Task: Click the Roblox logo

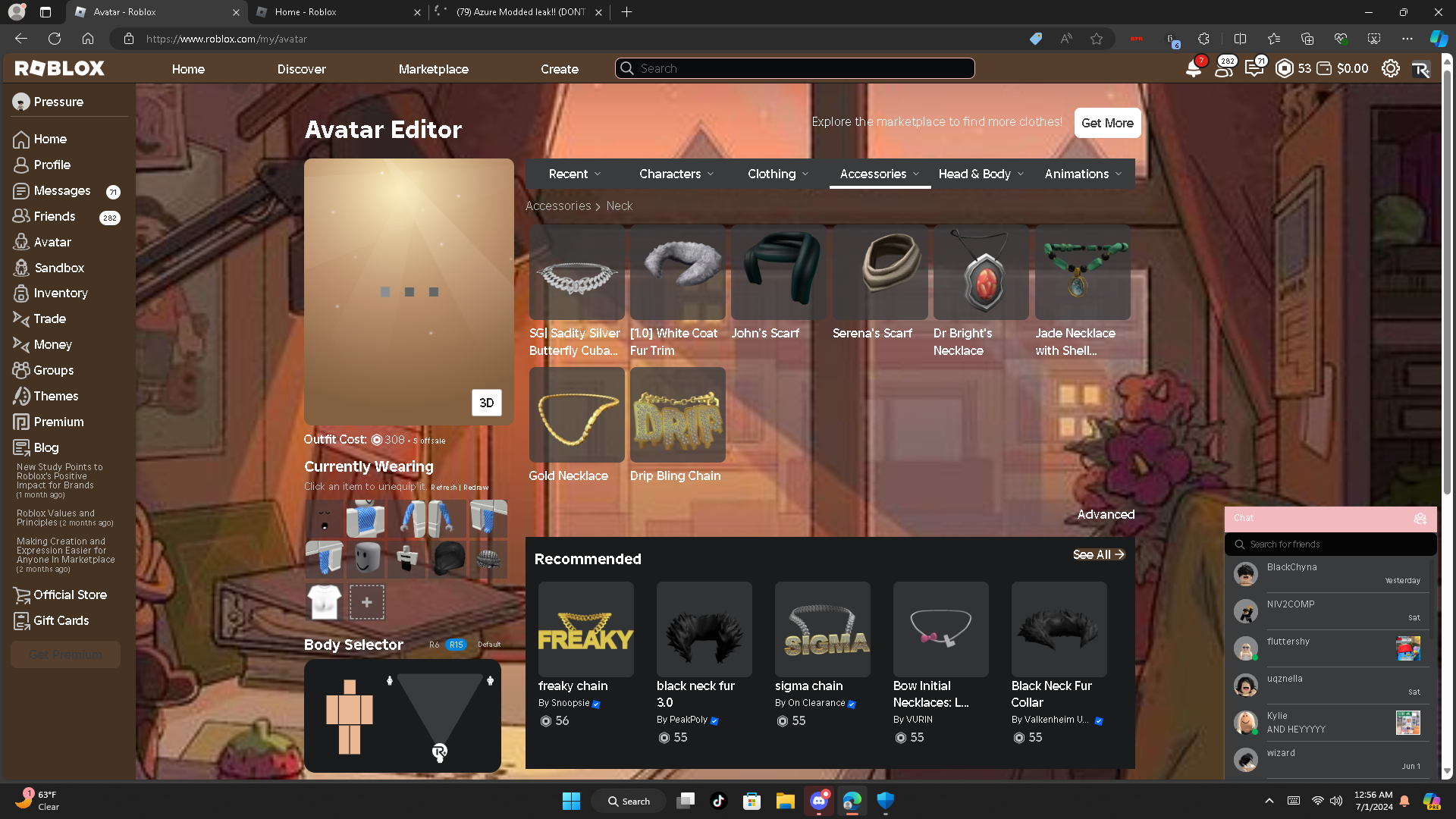Action: click(x=59, y=68)
